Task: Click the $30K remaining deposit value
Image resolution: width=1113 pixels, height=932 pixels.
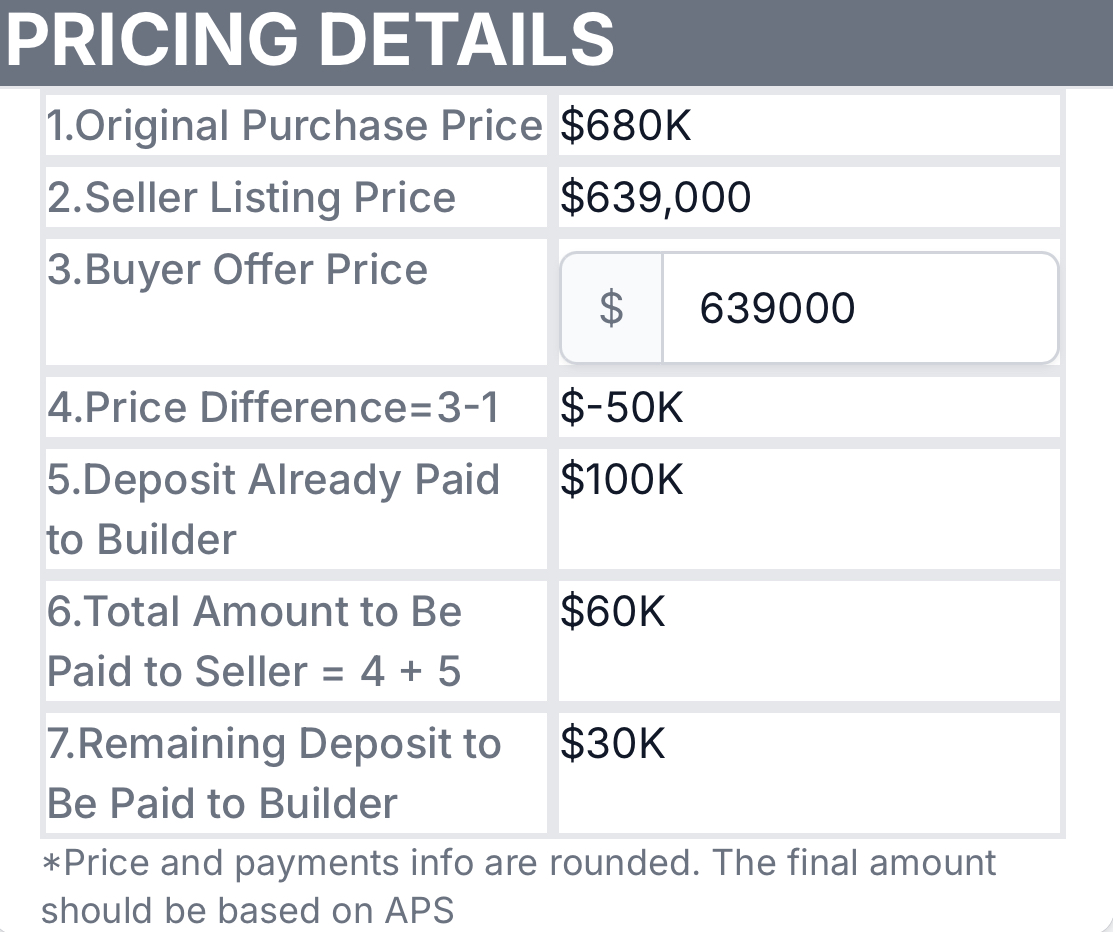Action: (x=613, y=744)
